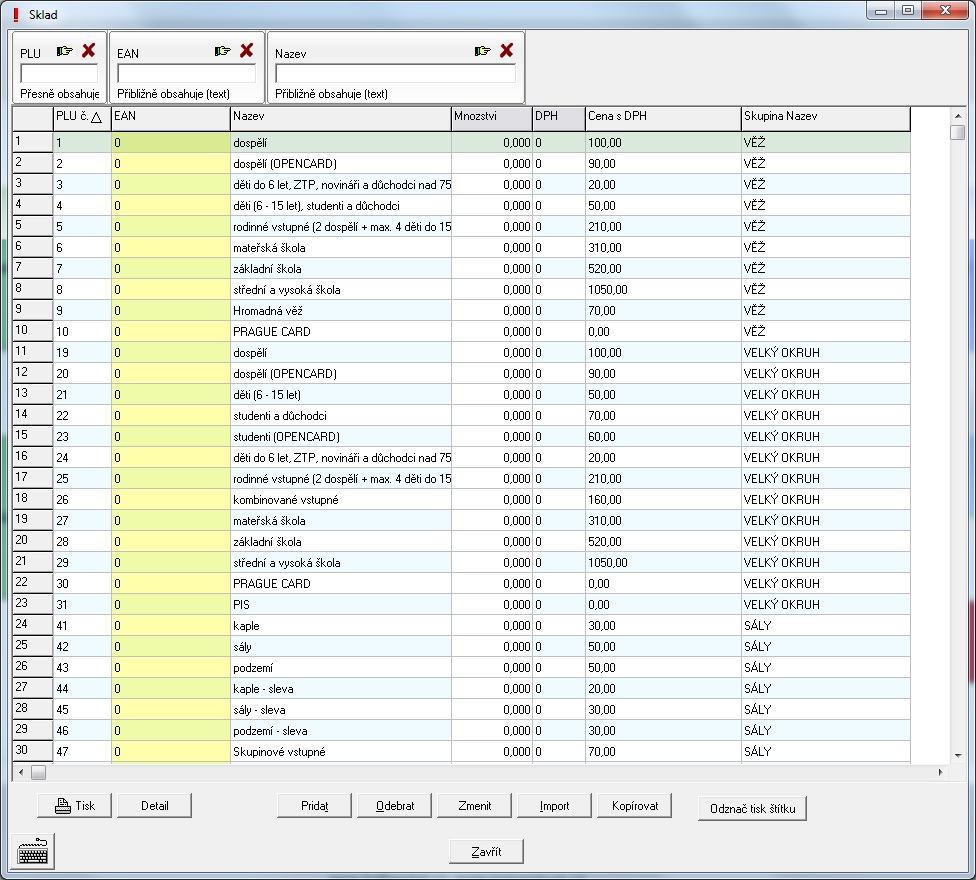Click the PLU number 31 cell

(82, 604)
